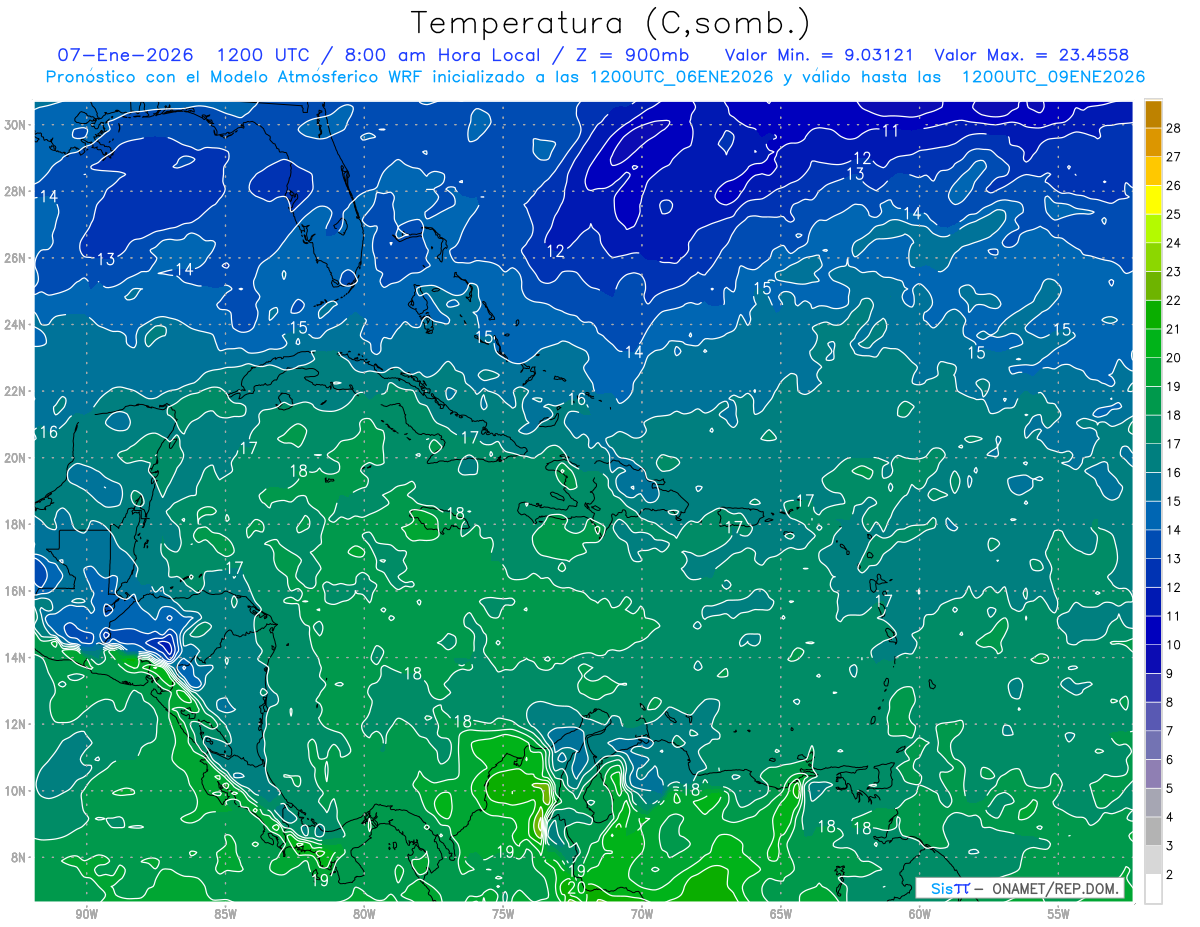The width and height of the screenshot is (1200, 927).
Task: Click 'Valor Max. = 23.4558' in the header
Action: coord(1032,55)
